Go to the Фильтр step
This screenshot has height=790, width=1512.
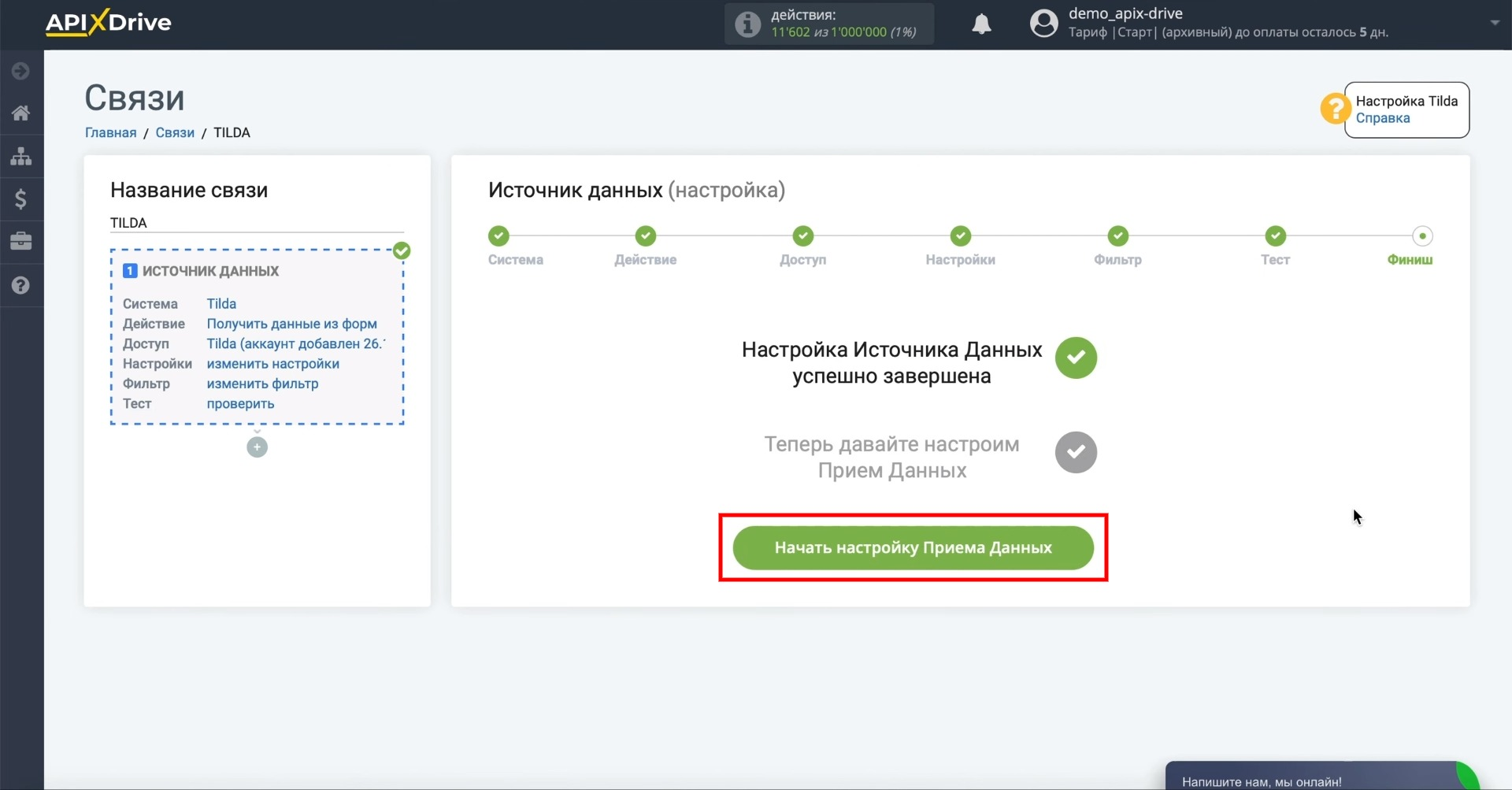coord(1118,236)
